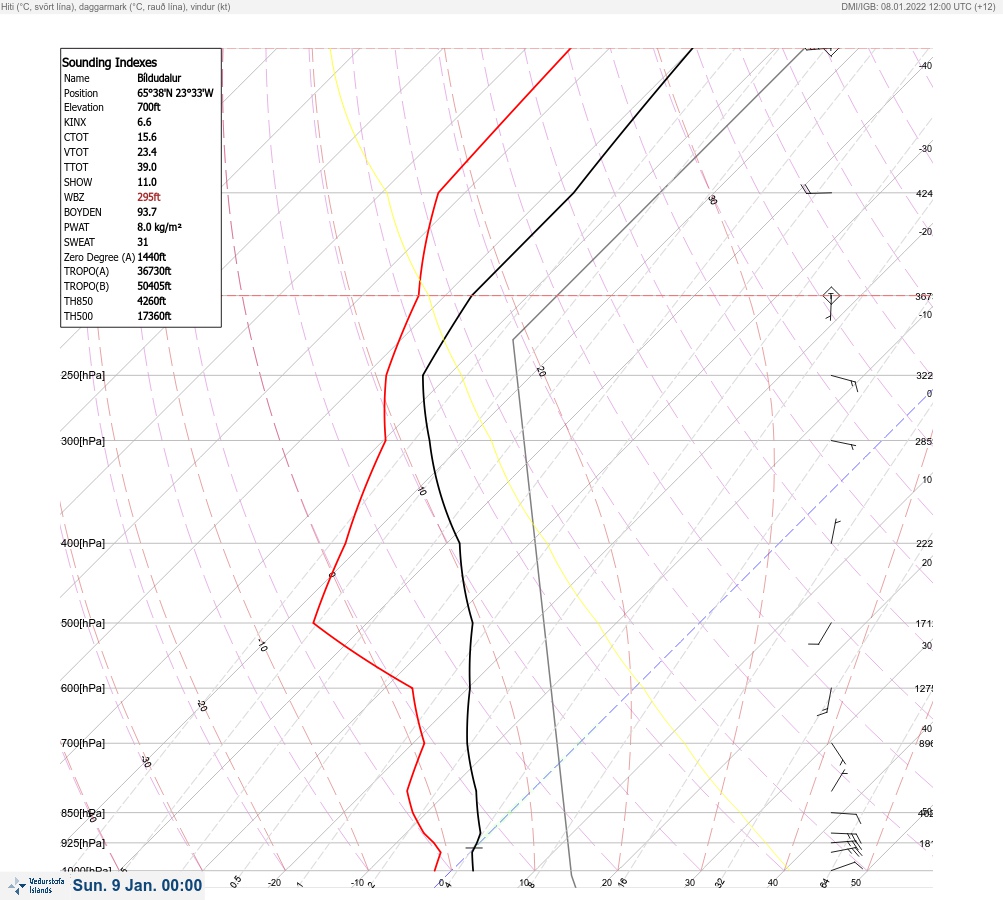Click the '600[hPa]' pressure level label
The height and width of the screenshot is (900, 1003).
point(83,688)
